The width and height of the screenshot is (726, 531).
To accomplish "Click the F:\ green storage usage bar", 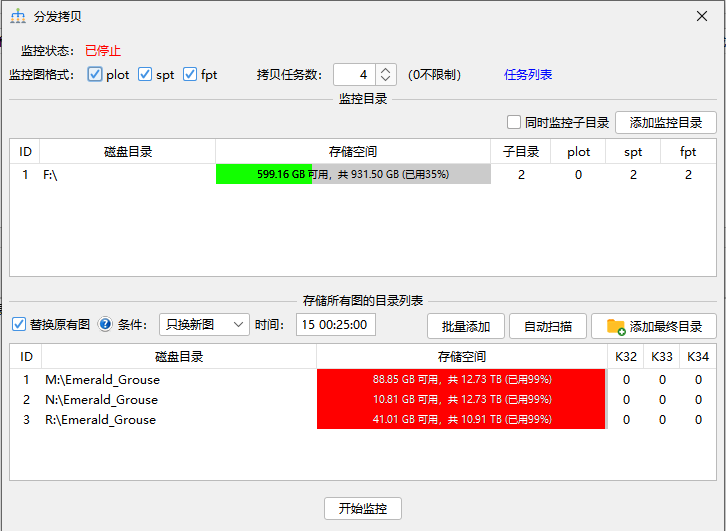I will pyautogui.click(x=264, y=174).
